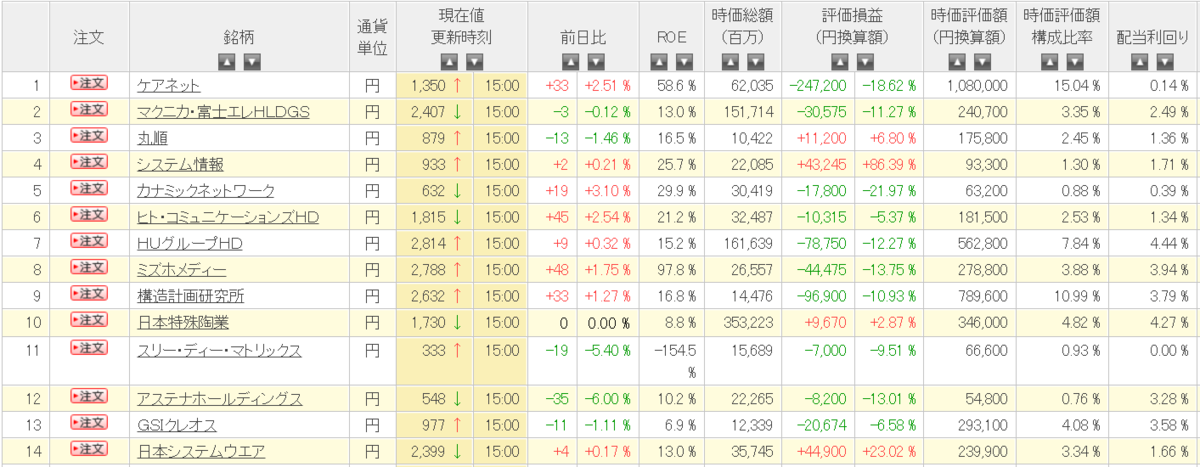Sort ROE column descending with down arrow
Screen dimensions: 1200x467
pos(683,62)
